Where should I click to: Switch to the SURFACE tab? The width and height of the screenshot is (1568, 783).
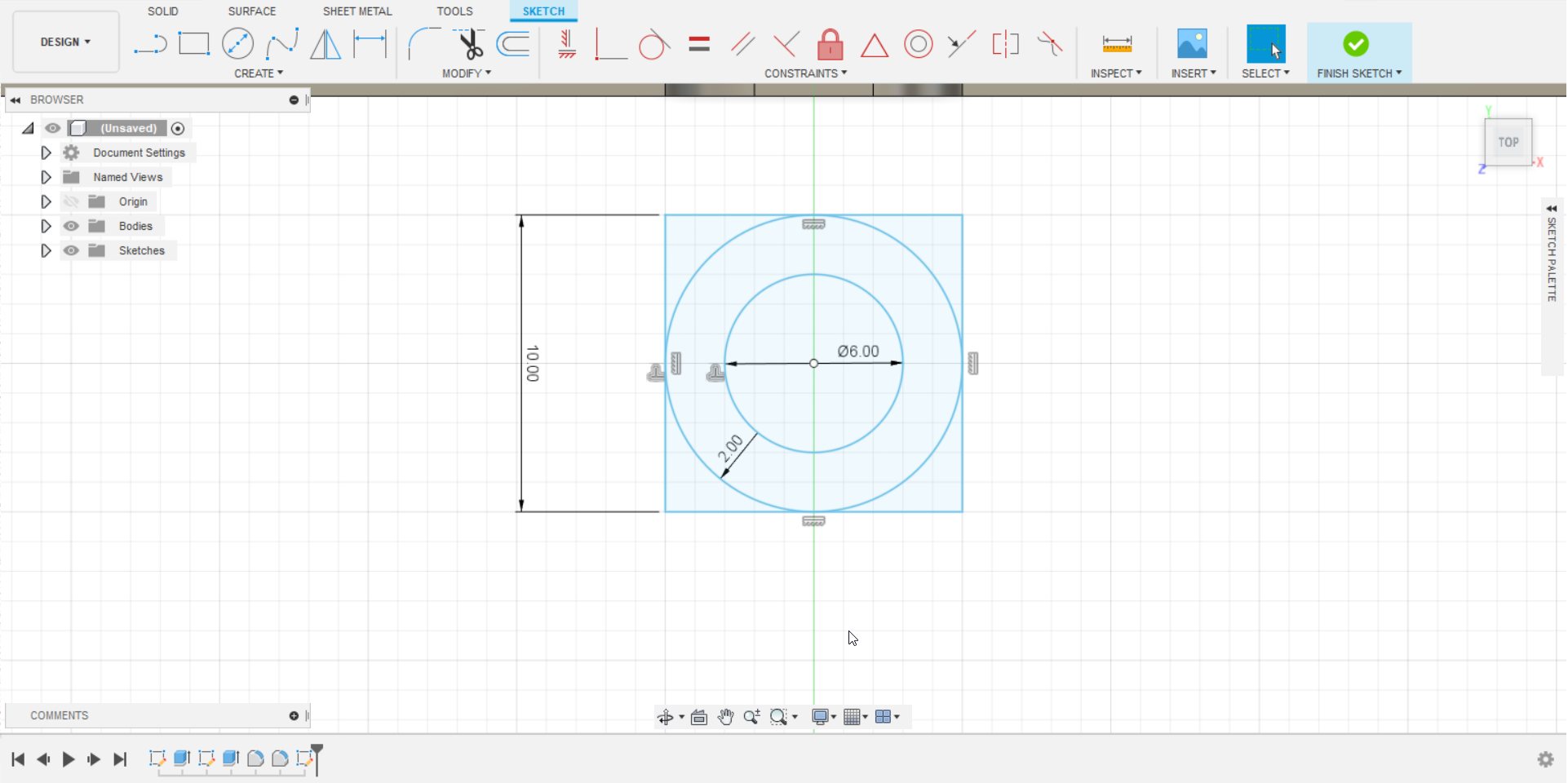[252, 11]
